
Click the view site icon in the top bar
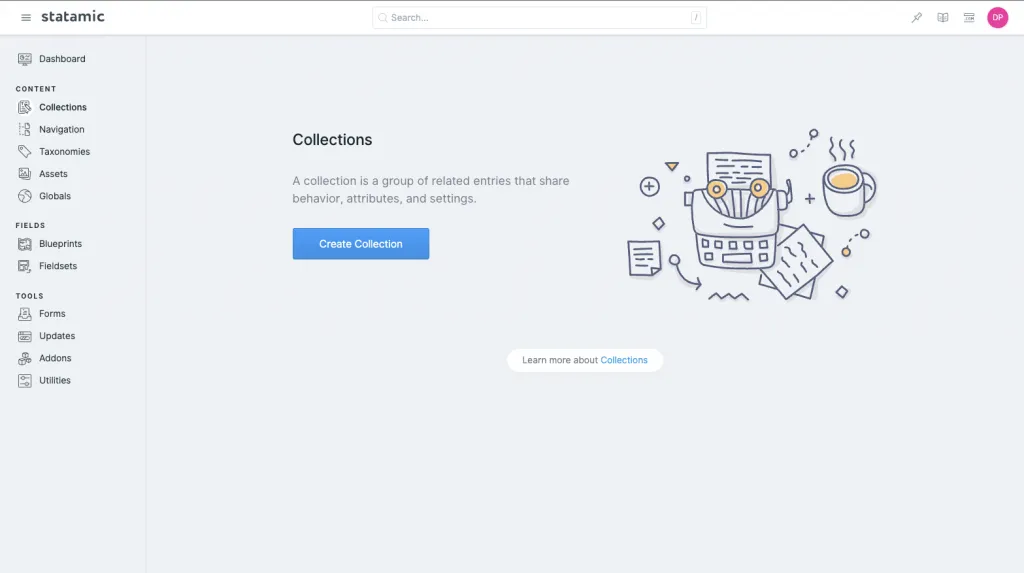(x=969, y=18)
